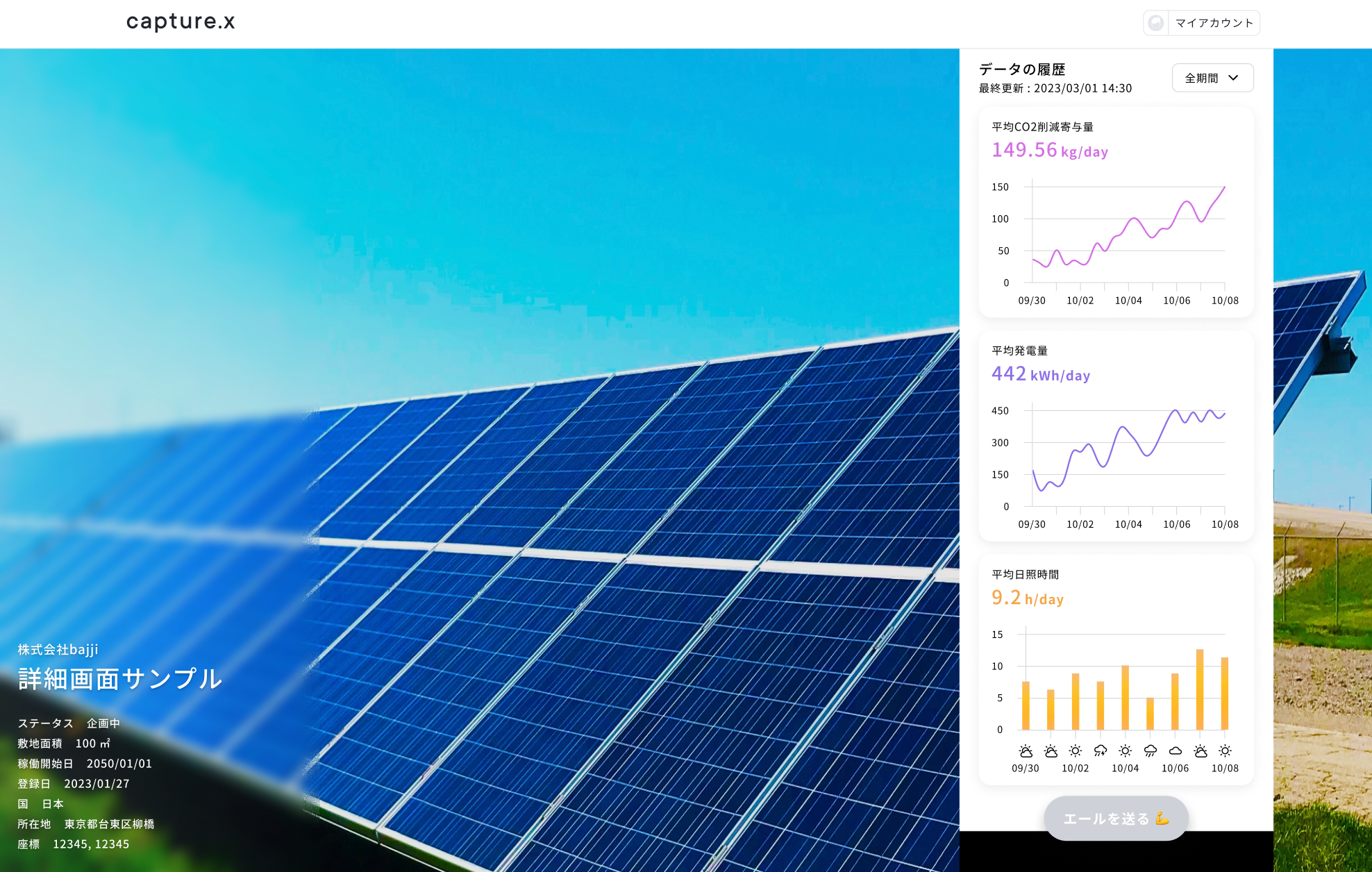This screenshot has height=872, width=1372.
Task: Click the sun icon above 10/02
Action: point(1076,751)
